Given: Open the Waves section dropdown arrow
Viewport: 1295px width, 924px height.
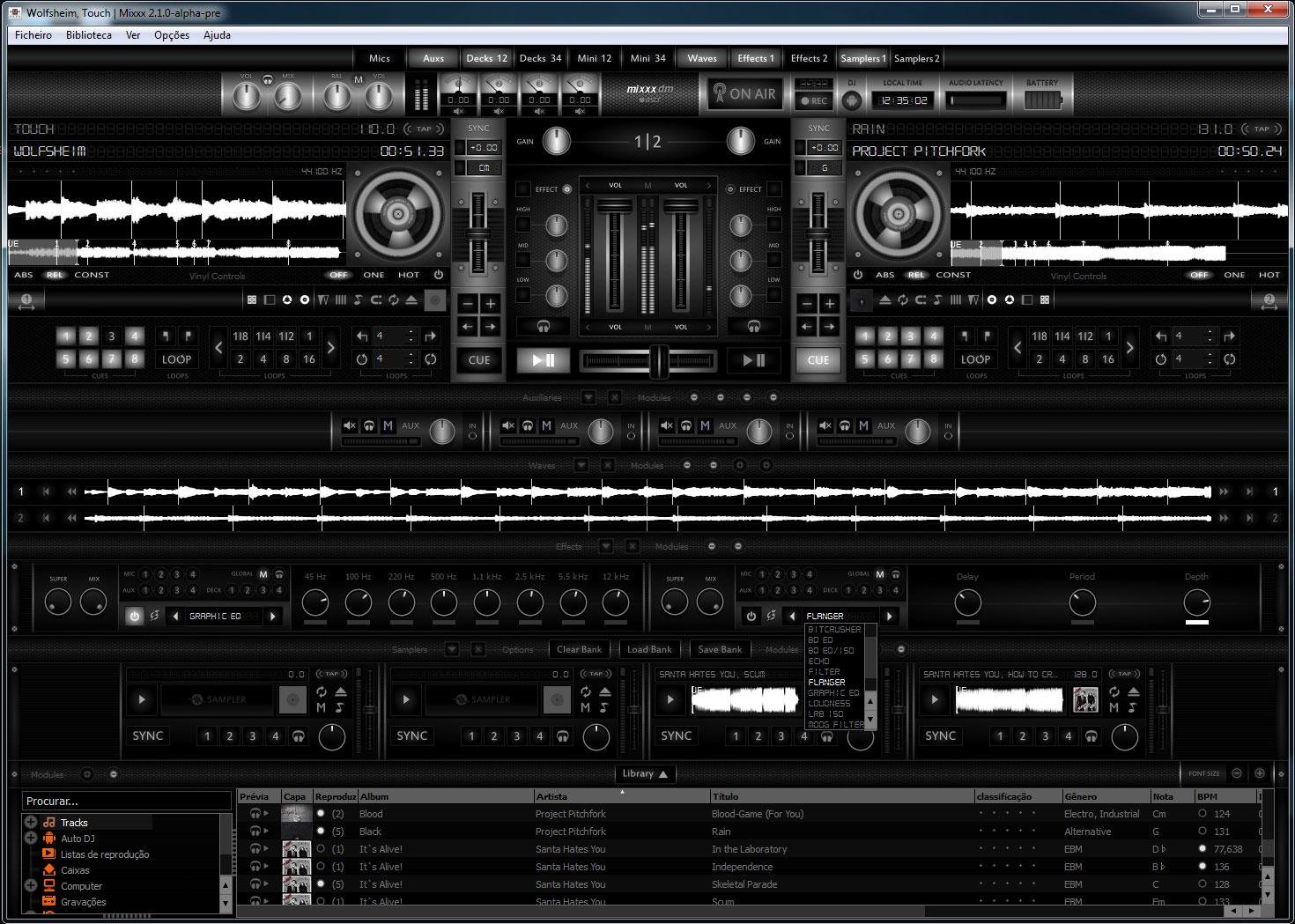Looking at the screenshot, I should click(x=581, y=465).
